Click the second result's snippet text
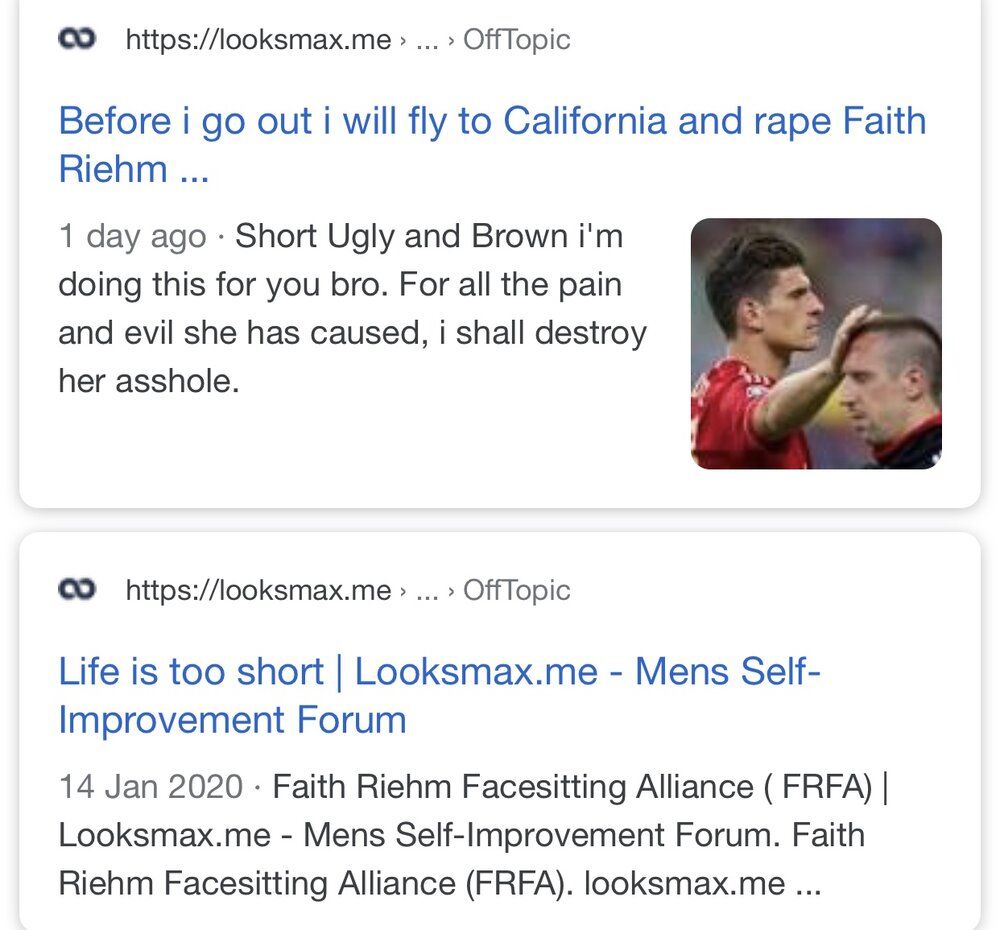This screenshot has height=930, width=1000. [460, 835]
